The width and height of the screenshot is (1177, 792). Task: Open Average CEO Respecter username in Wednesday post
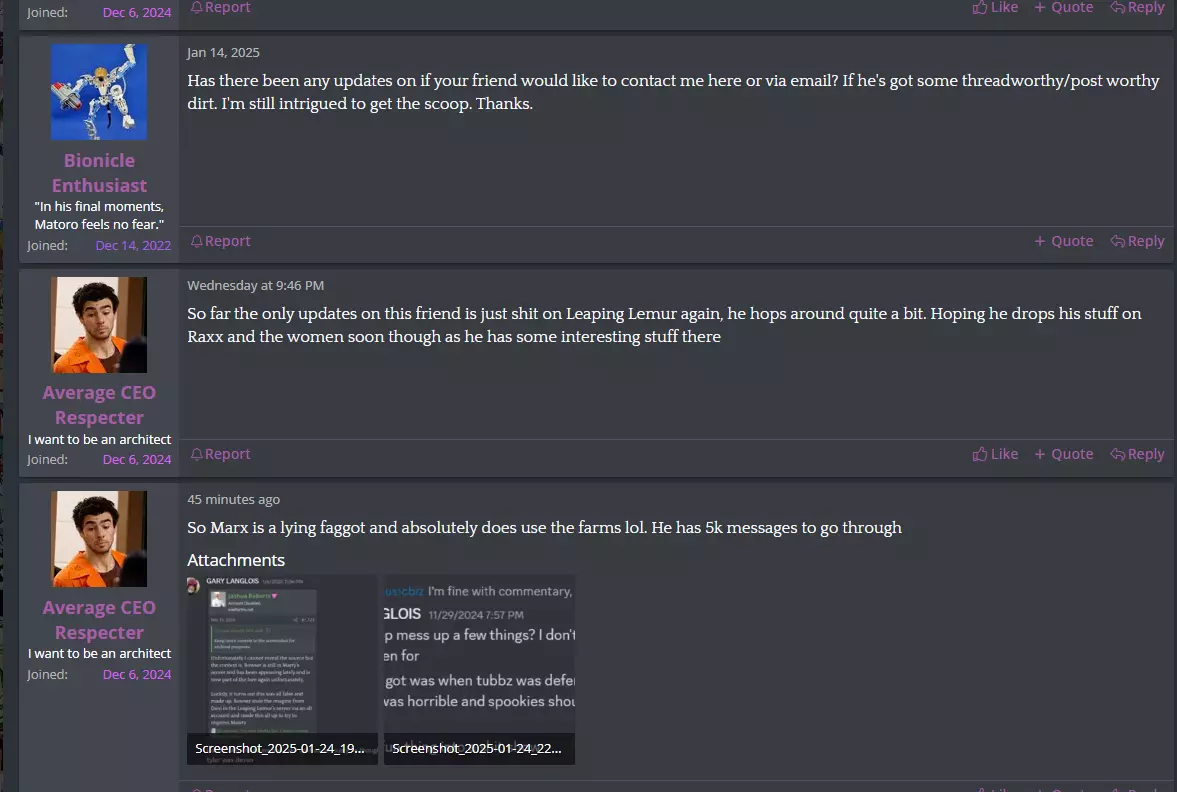tap(99, 405)
